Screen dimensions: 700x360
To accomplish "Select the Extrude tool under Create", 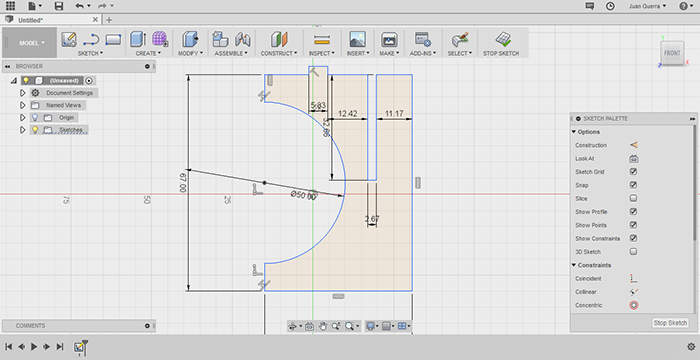I will (138, 39).
